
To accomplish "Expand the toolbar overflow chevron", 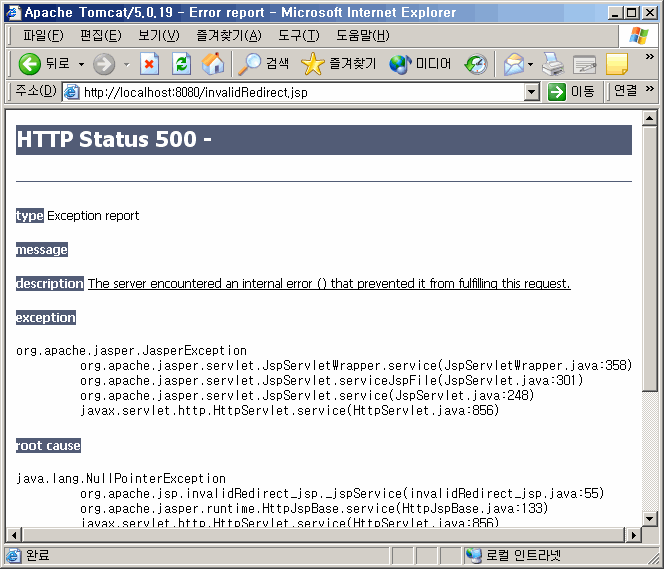I will coord(650,56).
